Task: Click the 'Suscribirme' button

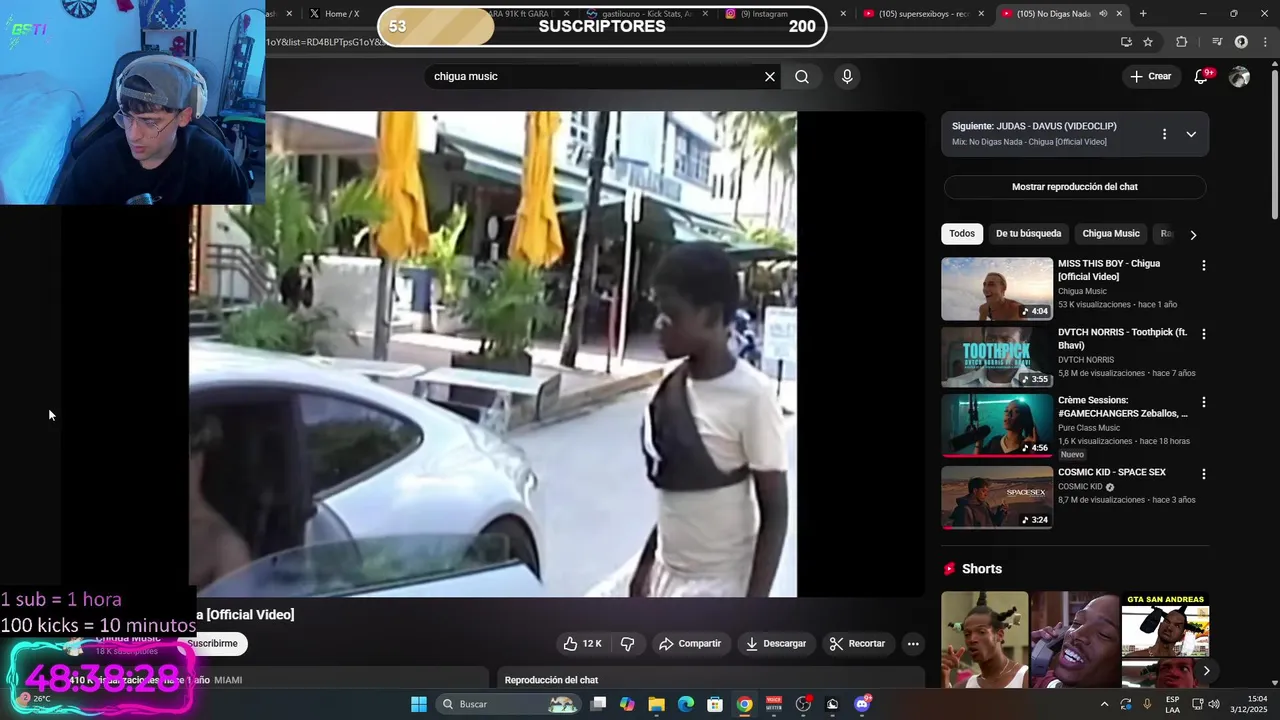Action: coord(212,644)
